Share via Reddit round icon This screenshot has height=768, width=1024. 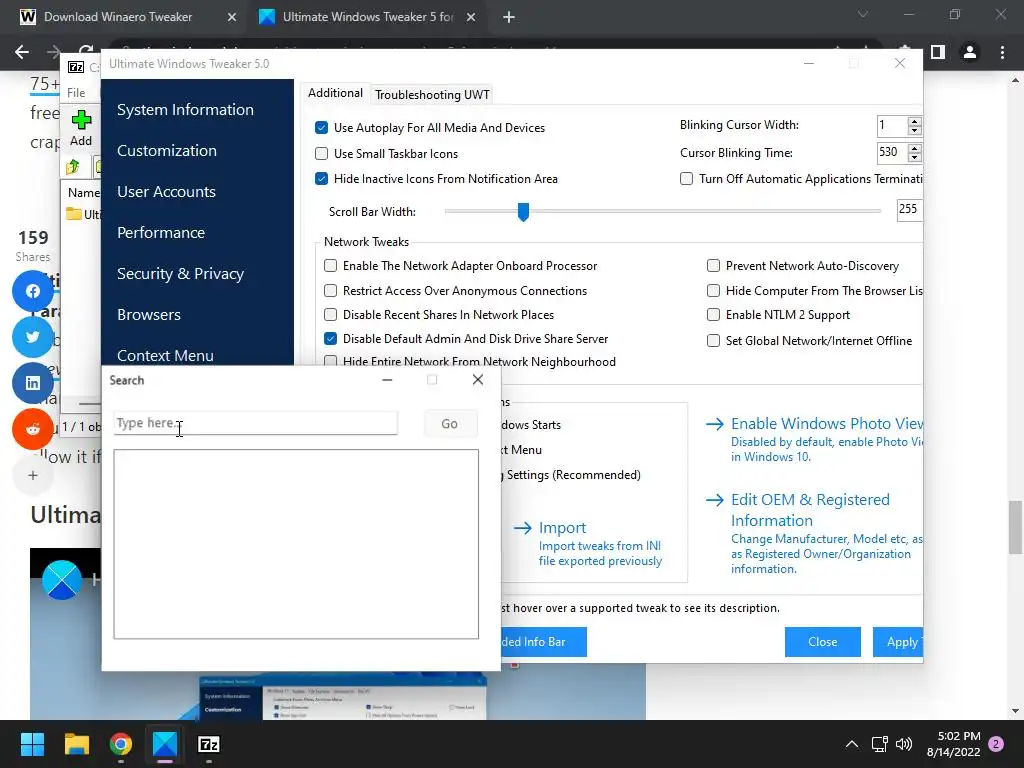tap(33, 429)
